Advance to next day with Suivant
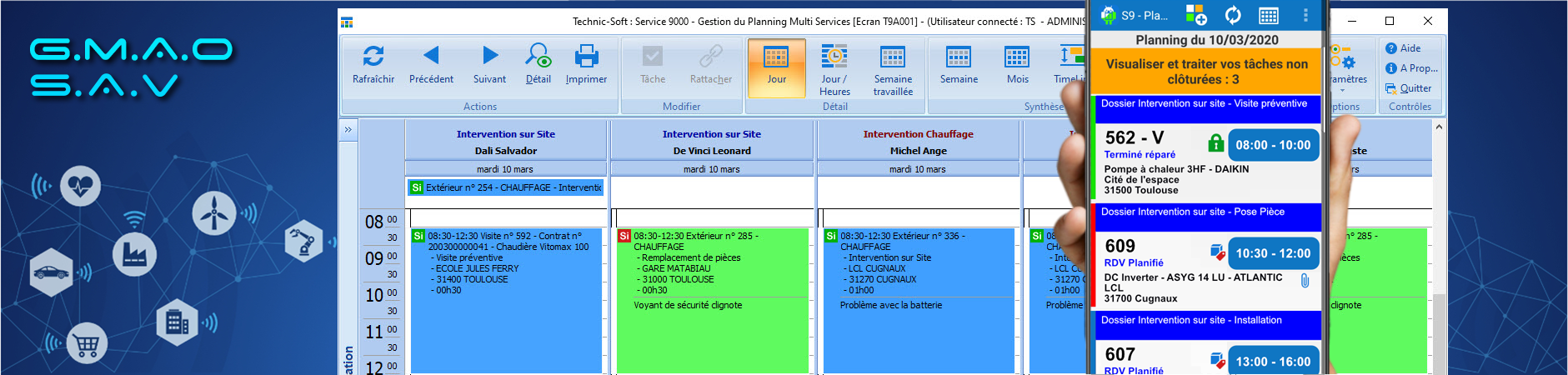Image resolution: width=1568 pixels, height=375 pixels. point(489,64)
